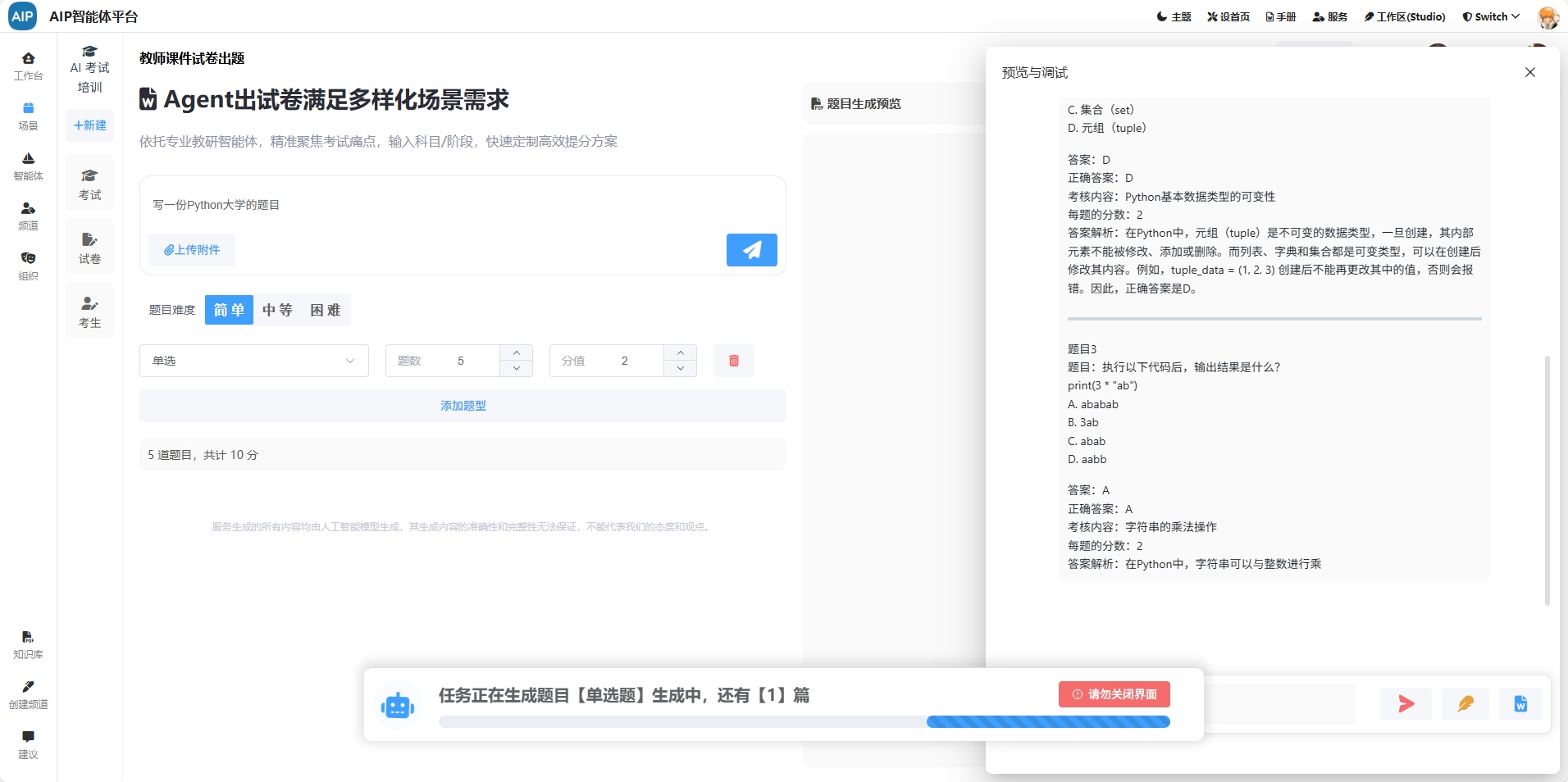Screen dimensions: 1568x782
Task: Click the 题数 number field
Action: [x=461, y=361]
